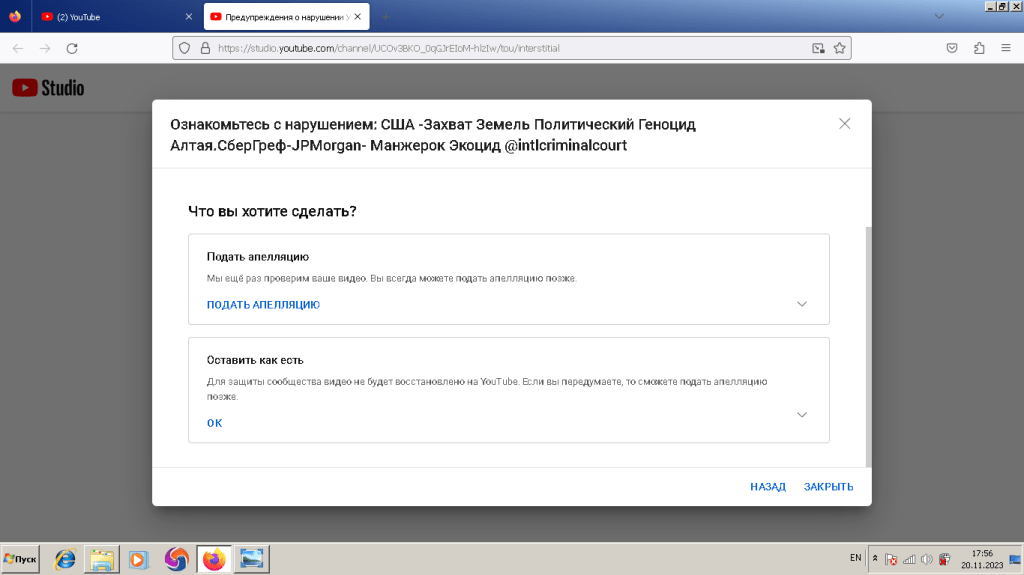Click the "ПОДАТЬ АПЕЛЛЯЦИЮ" link
Viewport: 1024px width, 575px height.
[x=263, y=305]
